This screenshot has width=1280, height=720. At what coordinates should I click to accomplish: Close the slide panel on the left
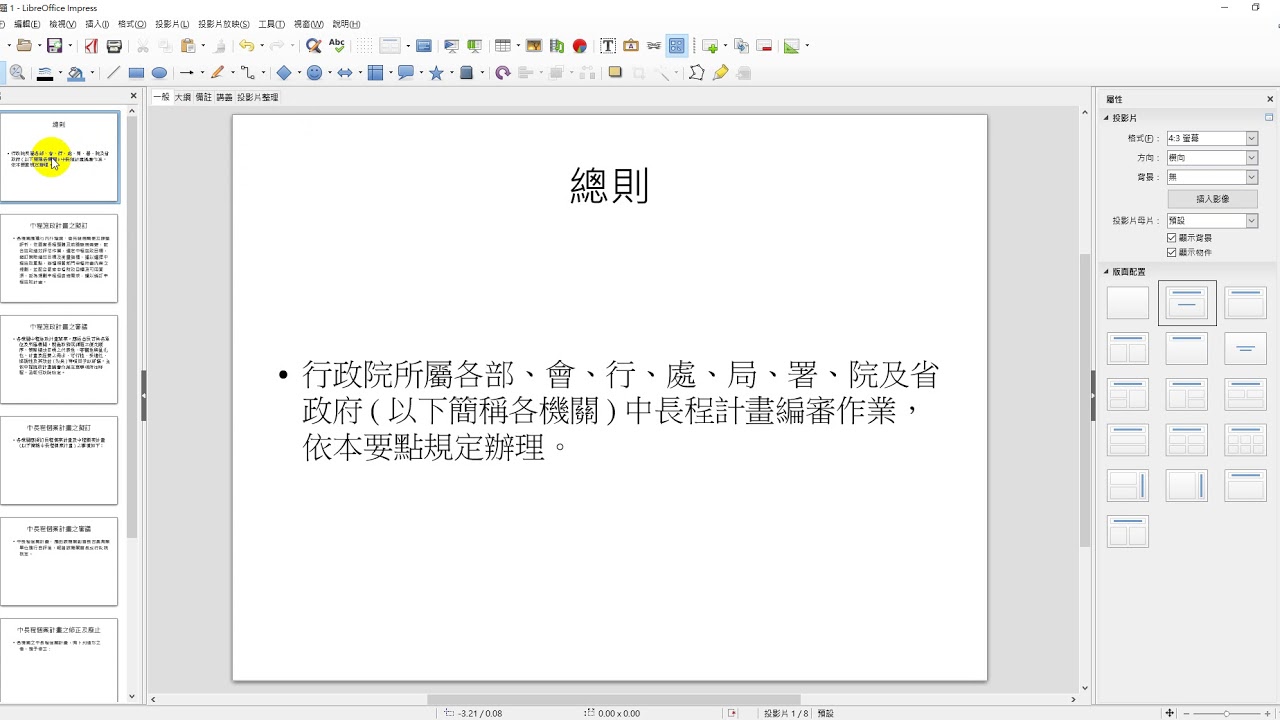133,96
